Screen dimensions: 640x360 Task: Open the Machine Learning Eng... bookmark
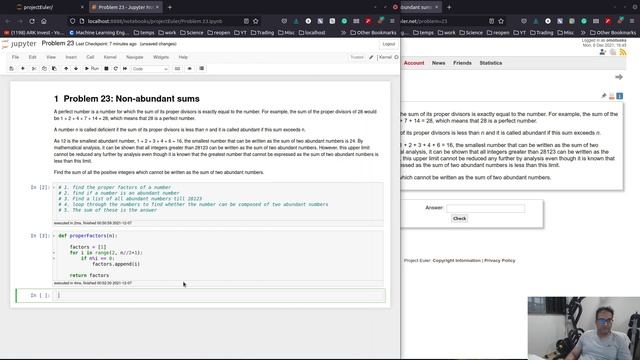(100, 32)
